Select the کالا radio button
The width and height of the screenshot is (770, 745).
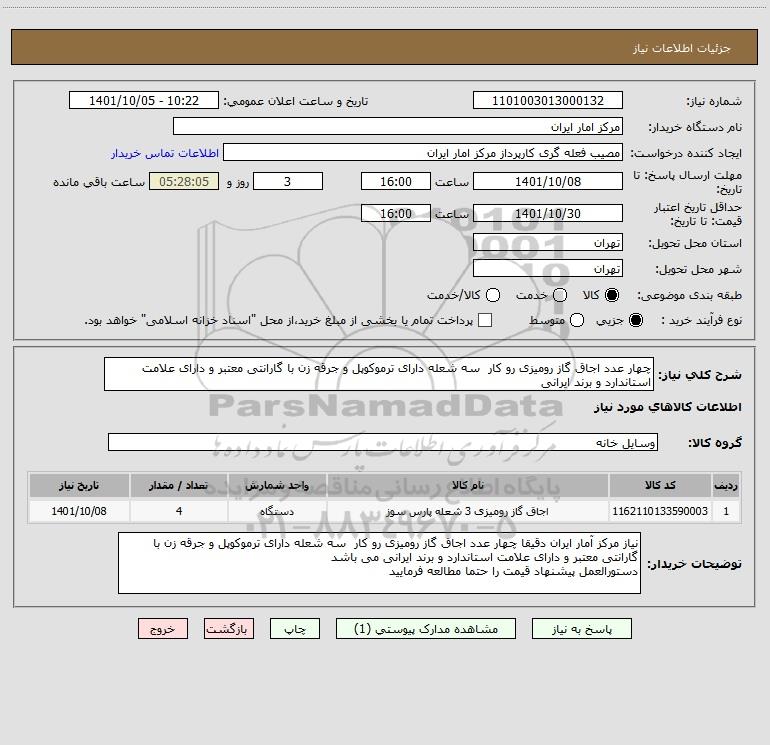[612, 295]
